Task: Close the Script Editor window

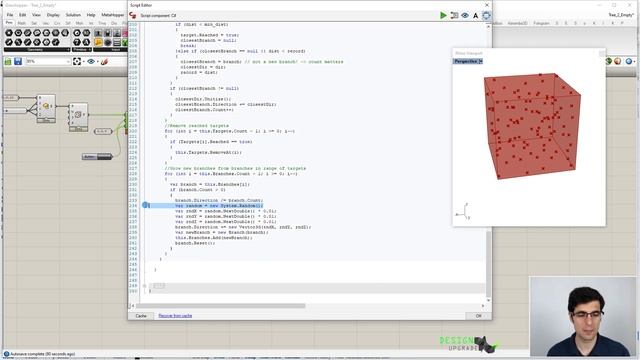Action: [487, 5]
